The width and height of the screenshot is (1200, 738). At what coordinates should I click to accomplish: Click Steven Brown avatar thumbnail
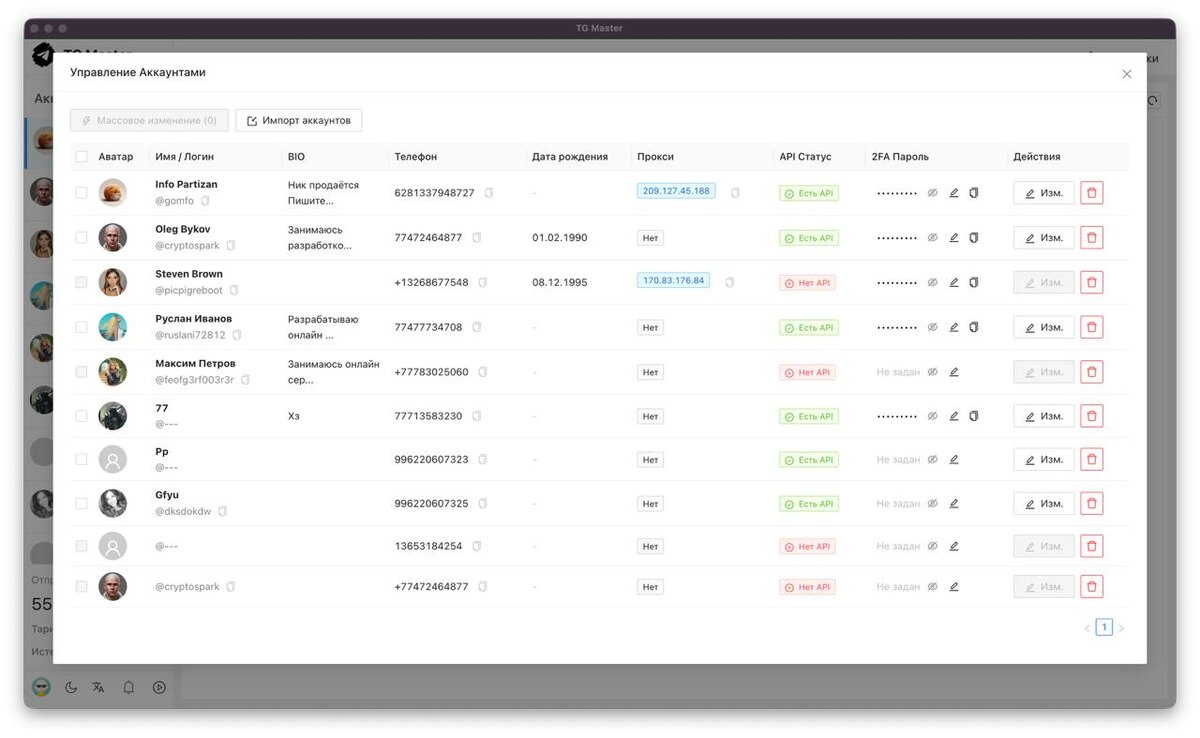[113, 282]
